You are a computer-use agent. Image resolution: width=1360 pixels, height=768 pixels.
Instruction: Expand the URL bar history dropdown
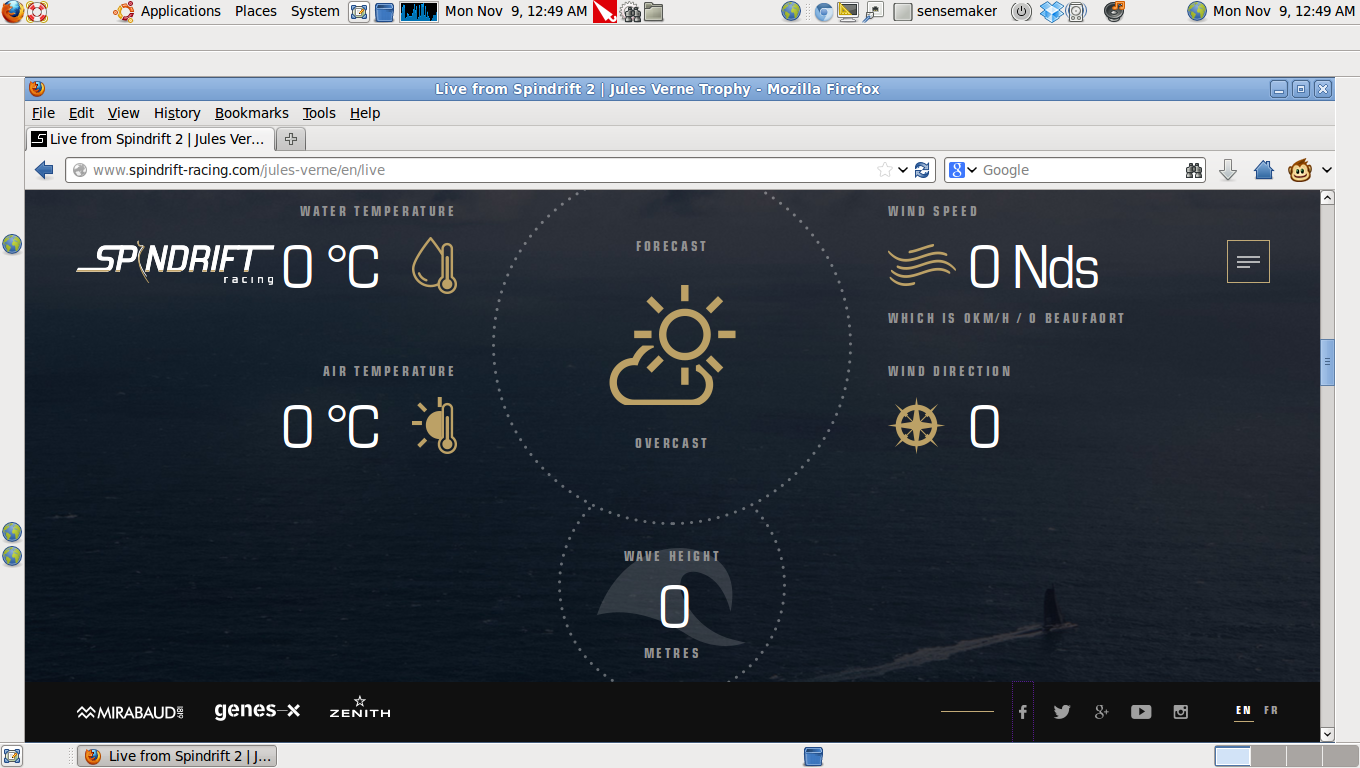pos(903,170)
